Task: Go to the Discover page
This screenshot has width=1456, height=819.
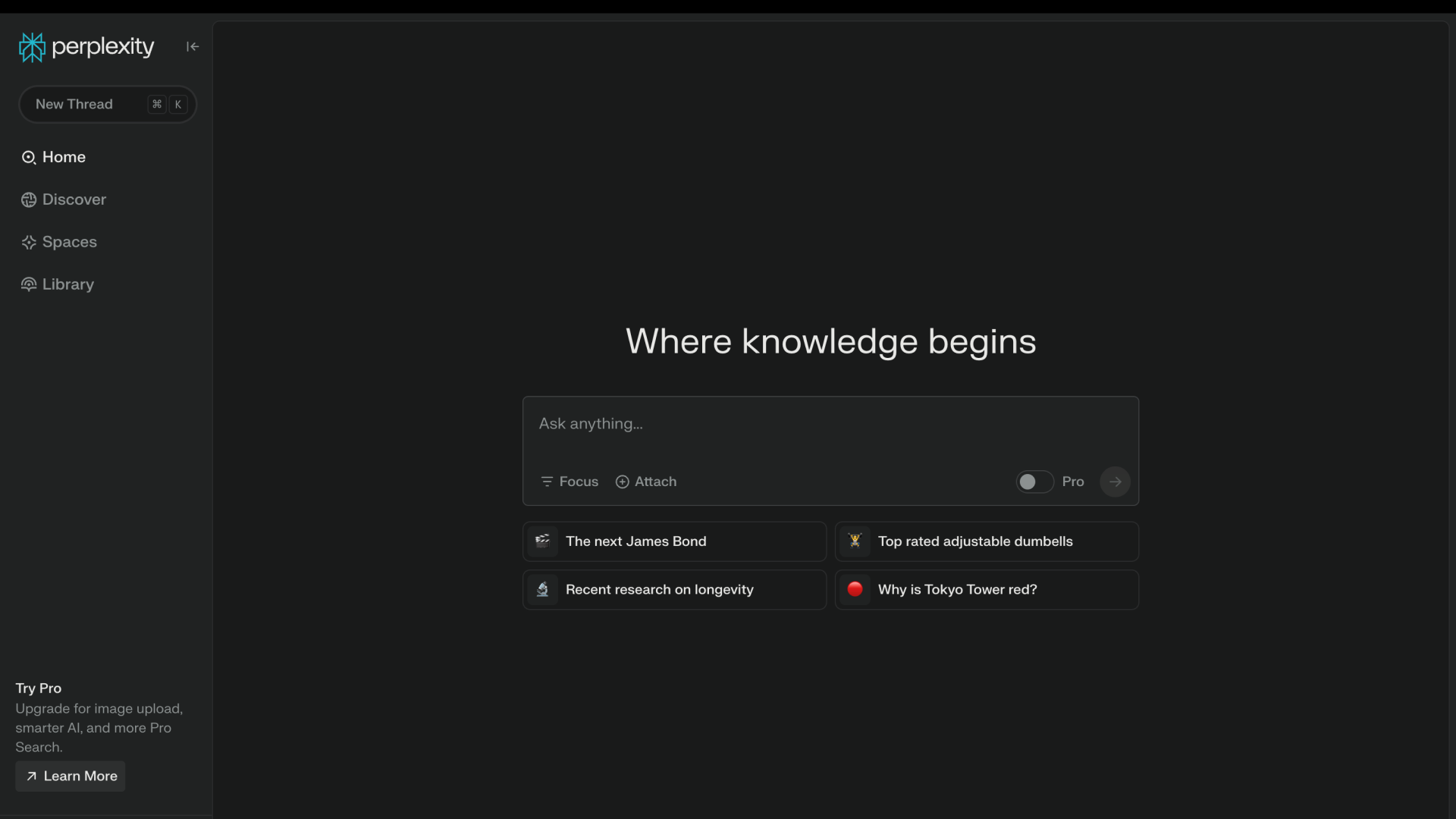Action: click(x=74, y=200)
